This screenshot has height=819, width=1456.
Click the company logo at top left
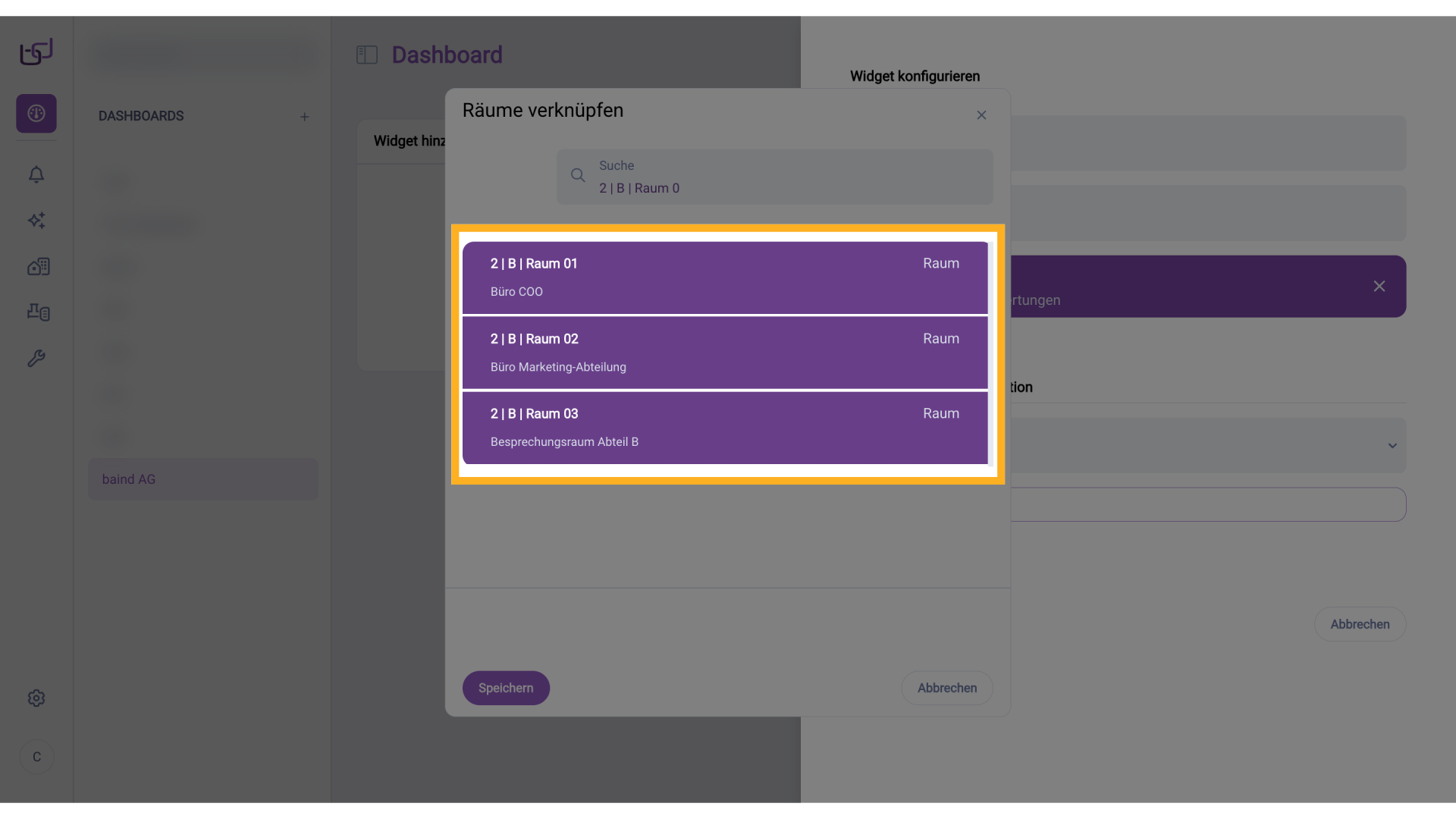(36, 52)
